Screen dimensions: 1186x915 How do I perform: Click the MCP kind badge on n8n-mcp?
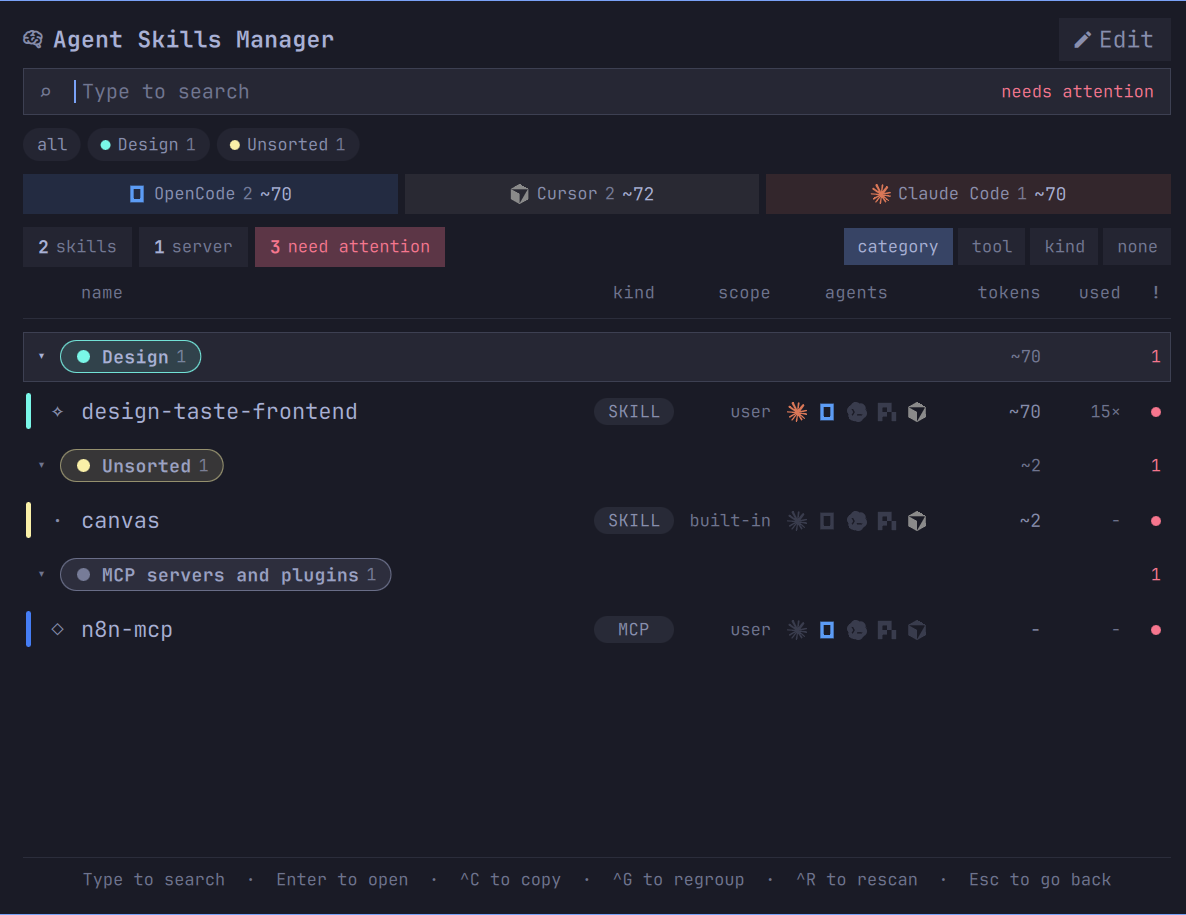pos(634,630)
